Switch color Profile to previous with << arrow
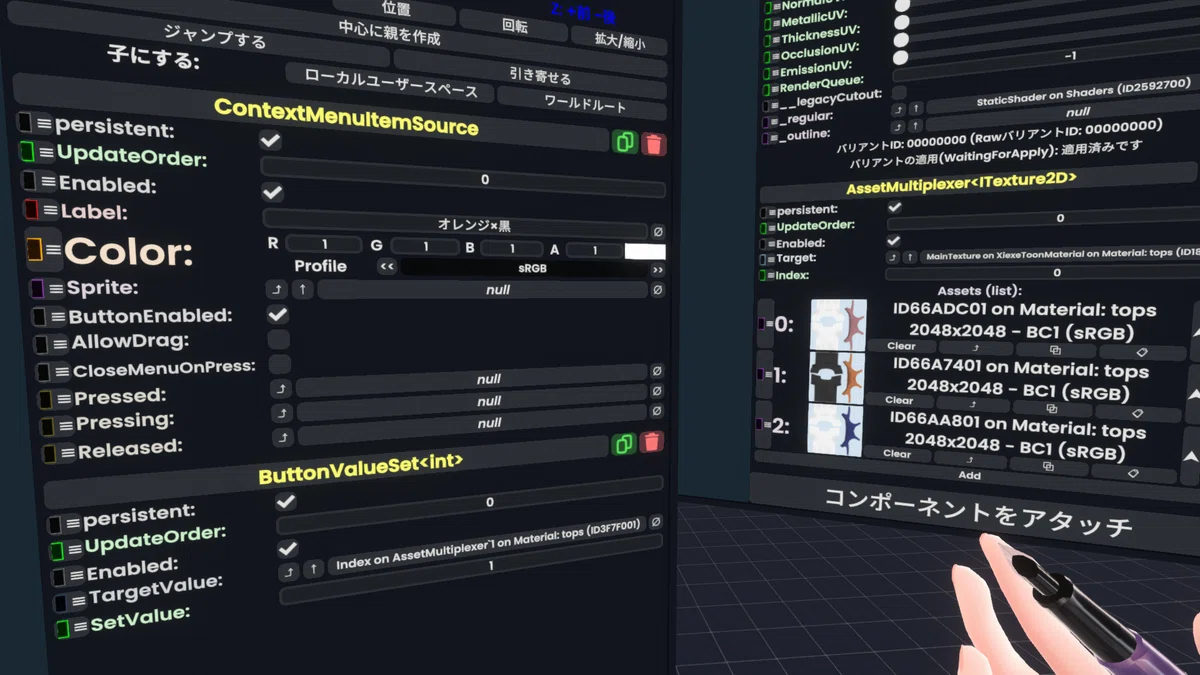The width and height of the screenshot is (1200, 675). click(x=386, y=267)
